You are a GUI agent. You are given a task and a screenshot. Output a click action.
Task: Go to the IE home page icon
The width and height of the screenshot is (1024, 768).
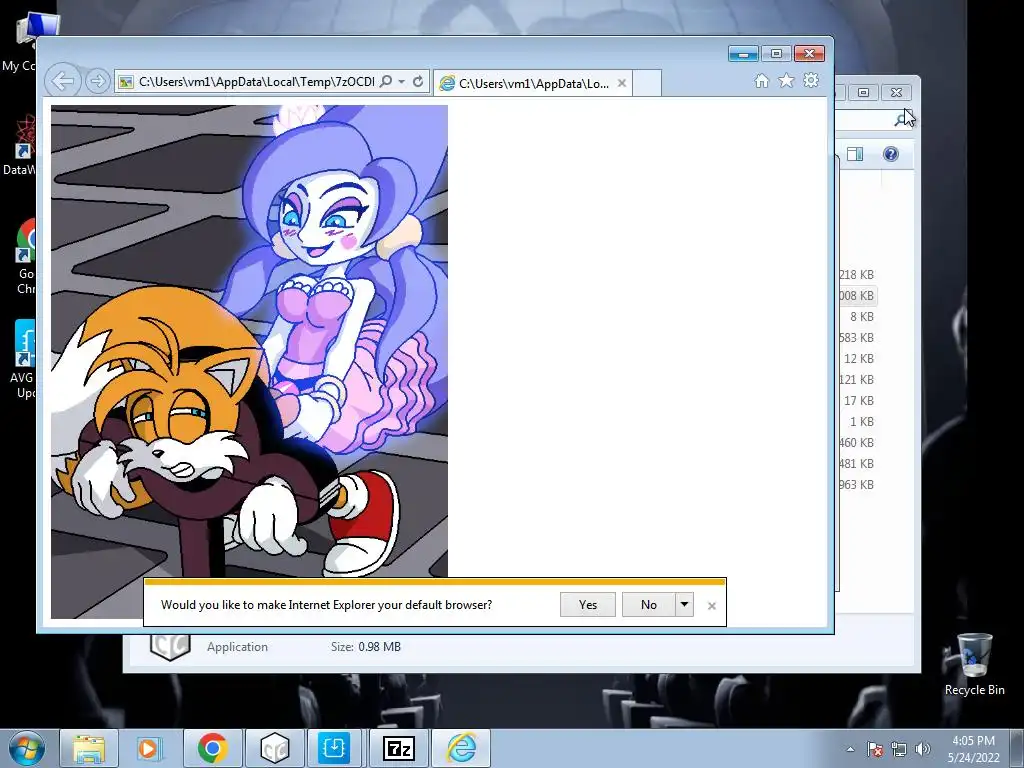(x=761, y=81)
